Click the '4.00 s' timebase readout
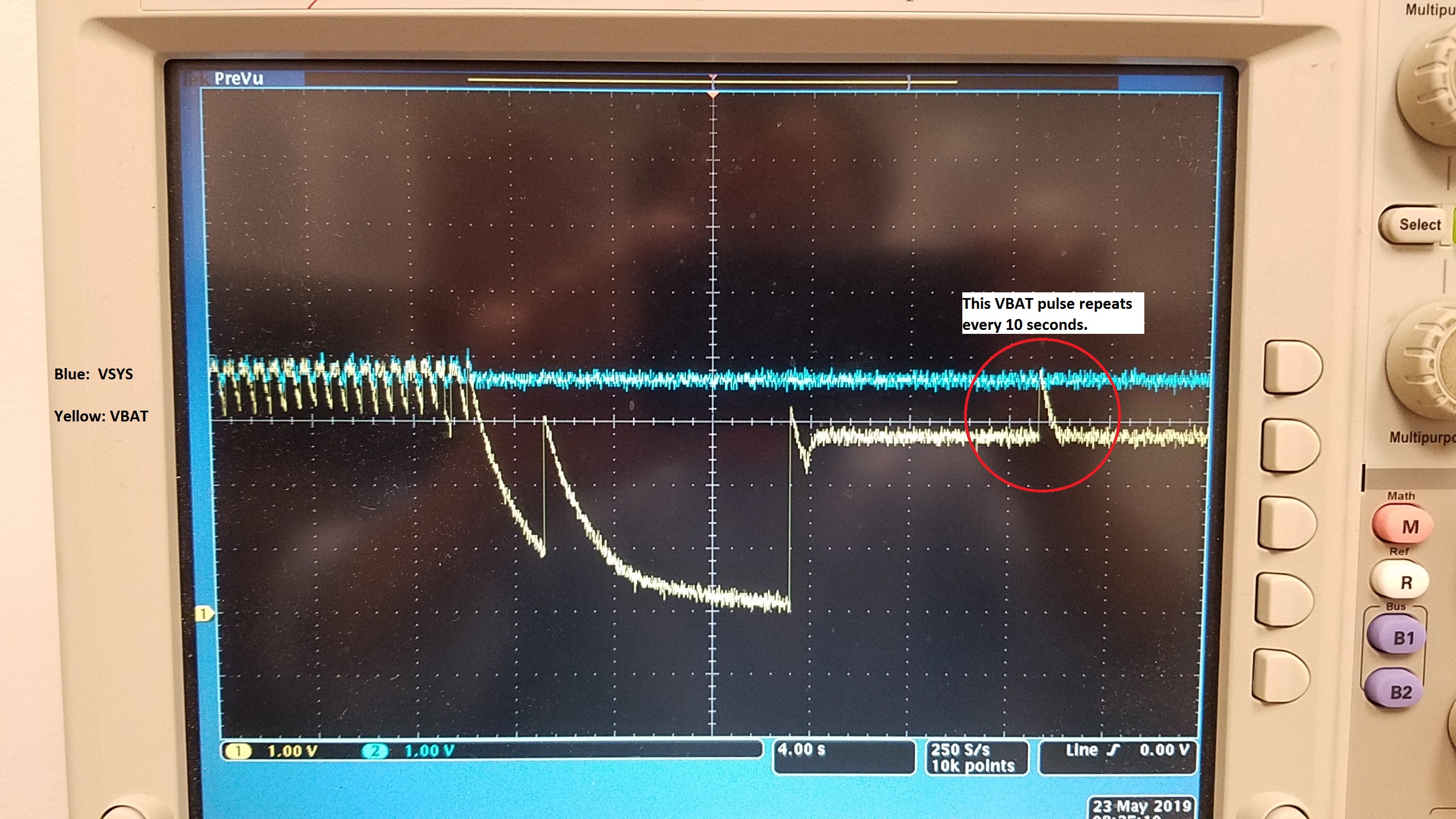The height and width of the screenshot is (819, 1456). click(801, 750)
